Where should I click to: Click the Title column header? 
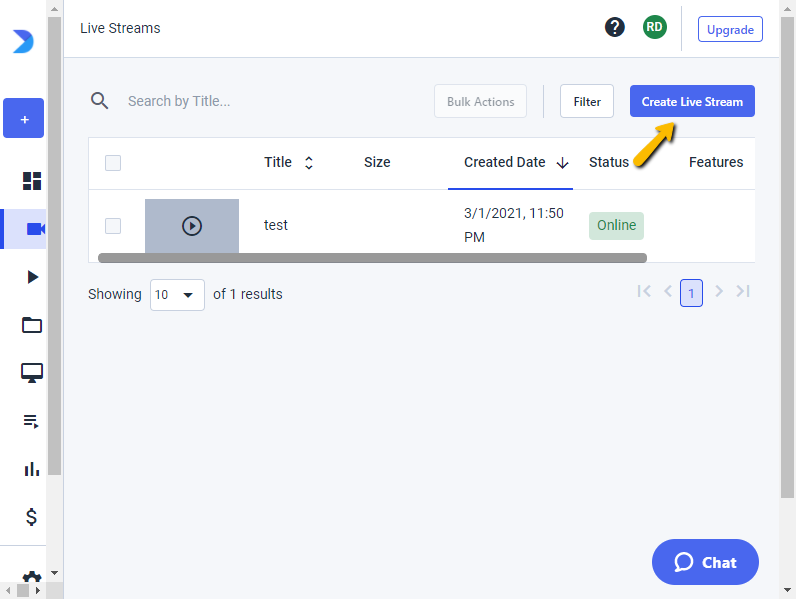(278, 162)
